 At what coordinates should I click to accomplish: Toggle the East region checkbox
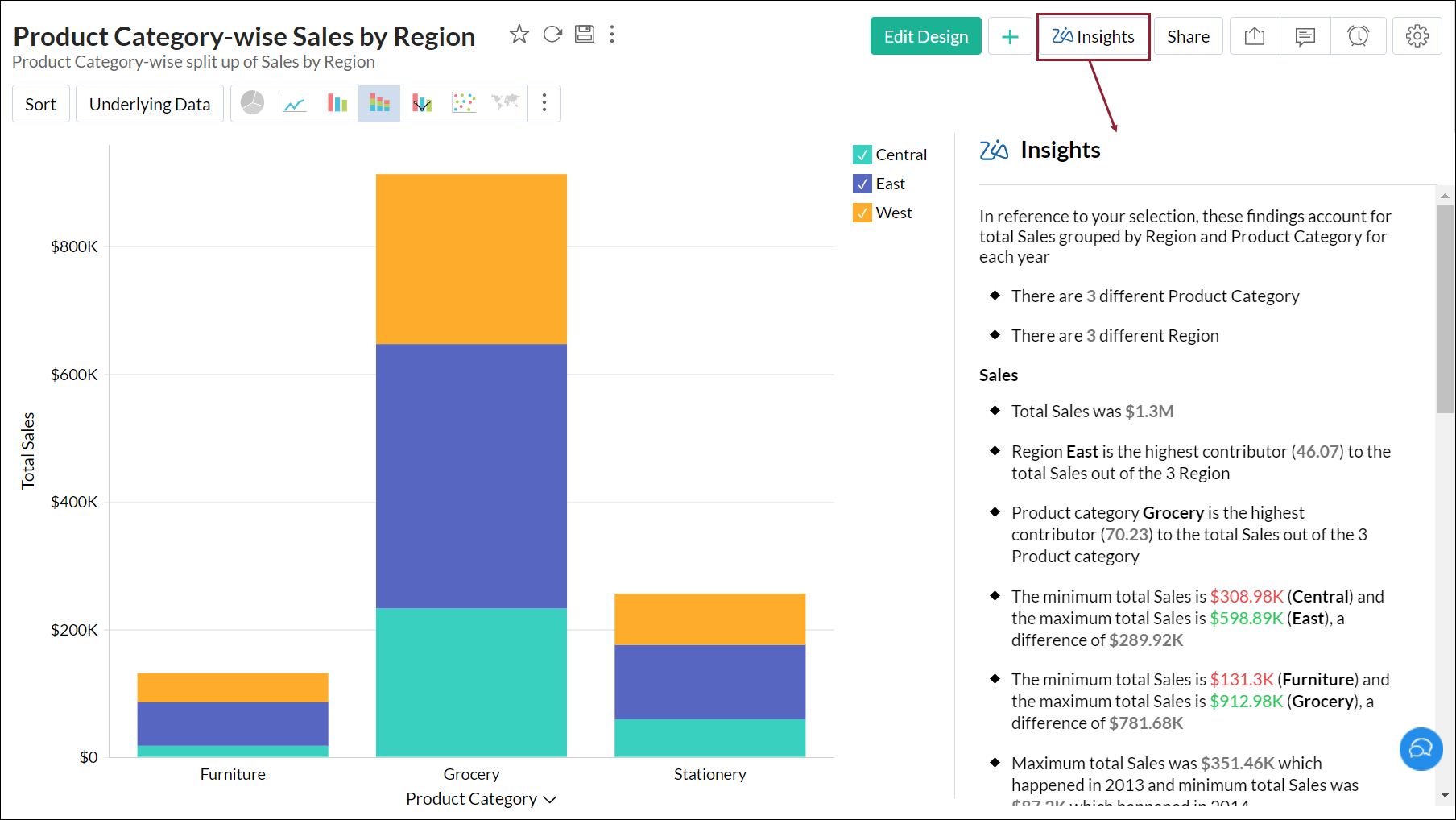coord(862,184)
